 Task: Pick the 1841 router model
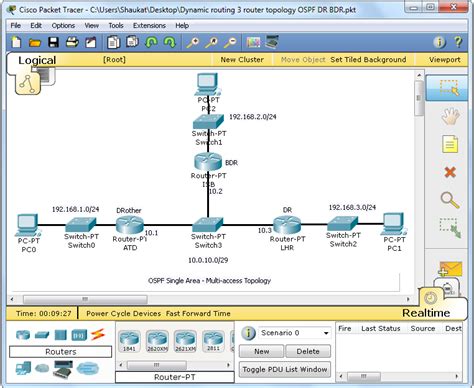[x=129, y=341]
